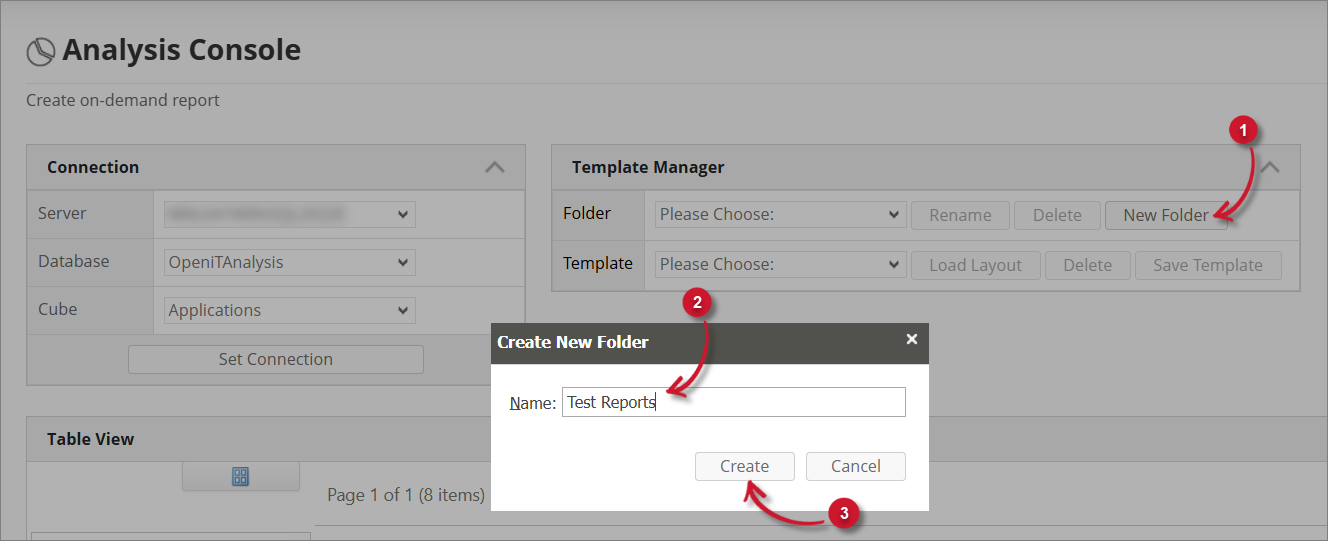Viewport: 1328px width, 541px height.
Task: Click the Save Template button
Action: [x=1208, y=265]
